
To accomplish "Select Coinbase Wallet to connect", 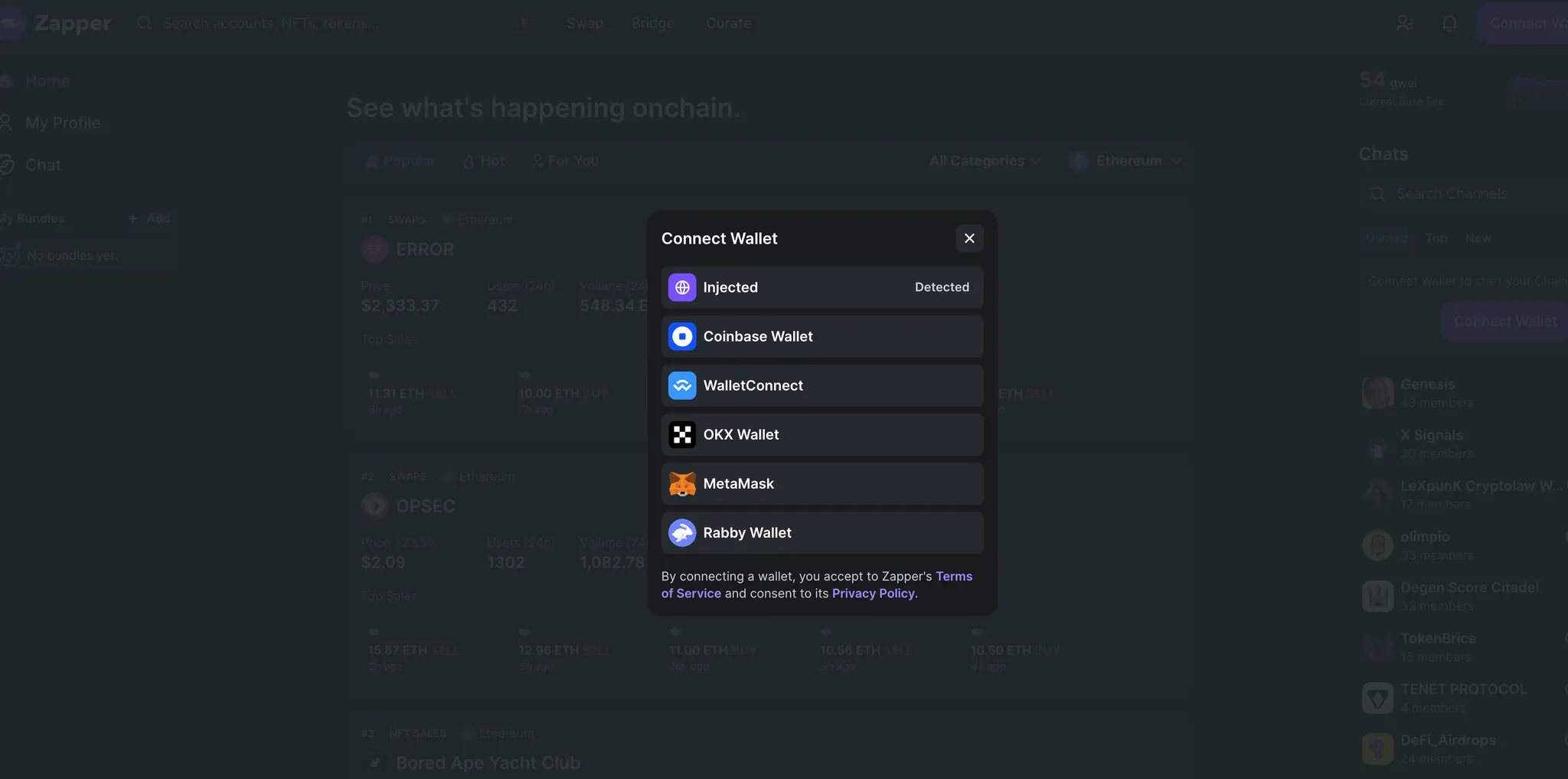I will coord(822,336).
